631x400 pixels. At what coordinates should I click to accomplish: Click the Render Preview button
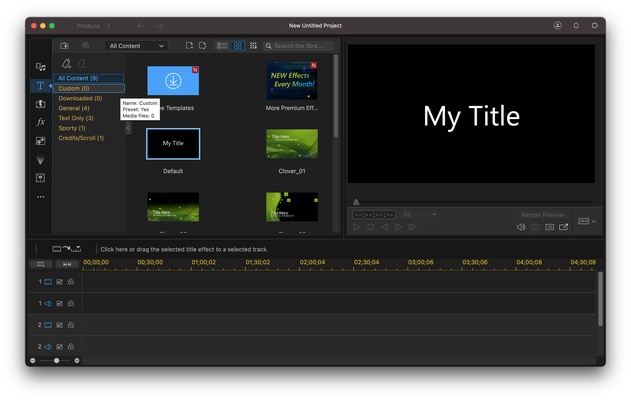543,214
